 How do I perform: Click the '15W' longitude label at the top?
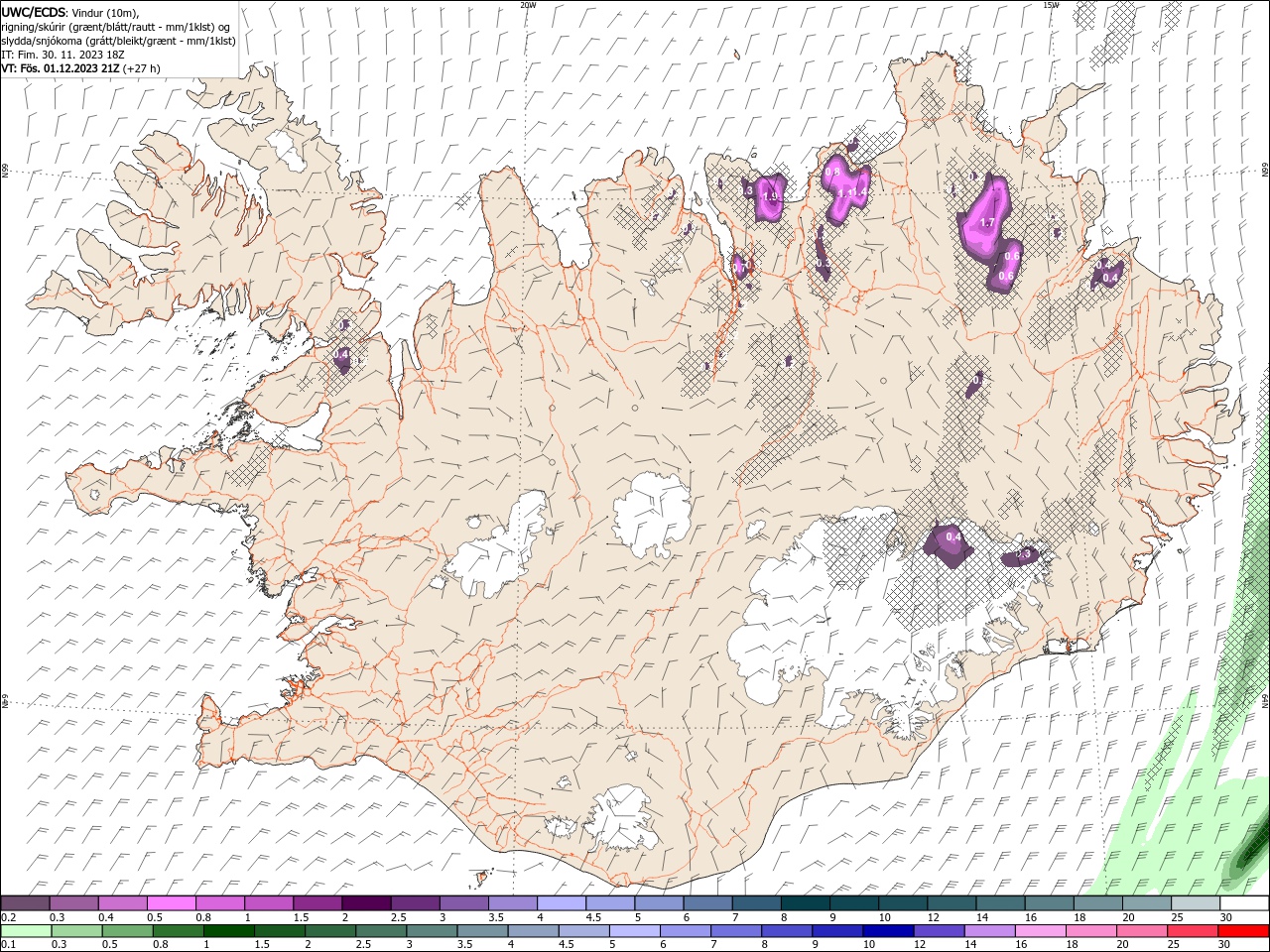click(x=1050, y=5)
